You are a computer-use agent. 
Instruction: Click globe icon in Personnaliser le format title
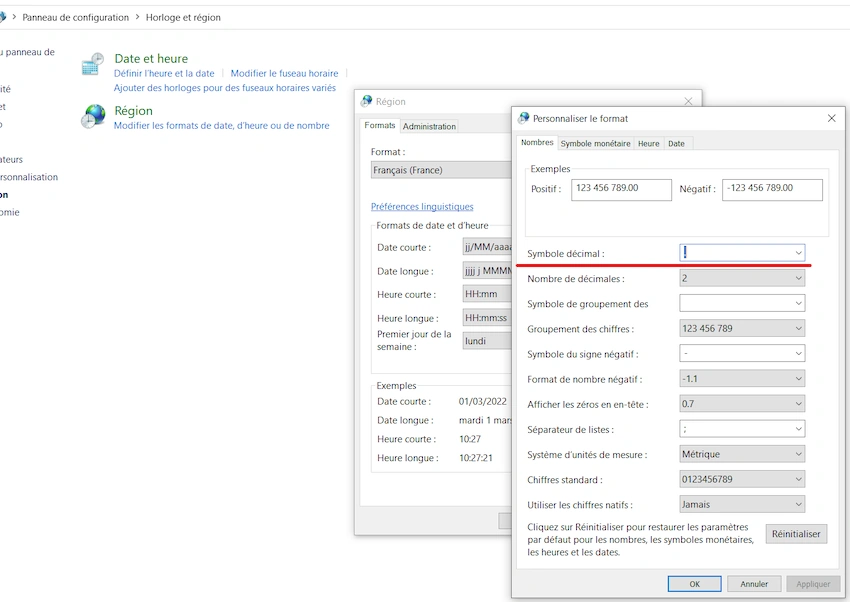click(524, 118)
